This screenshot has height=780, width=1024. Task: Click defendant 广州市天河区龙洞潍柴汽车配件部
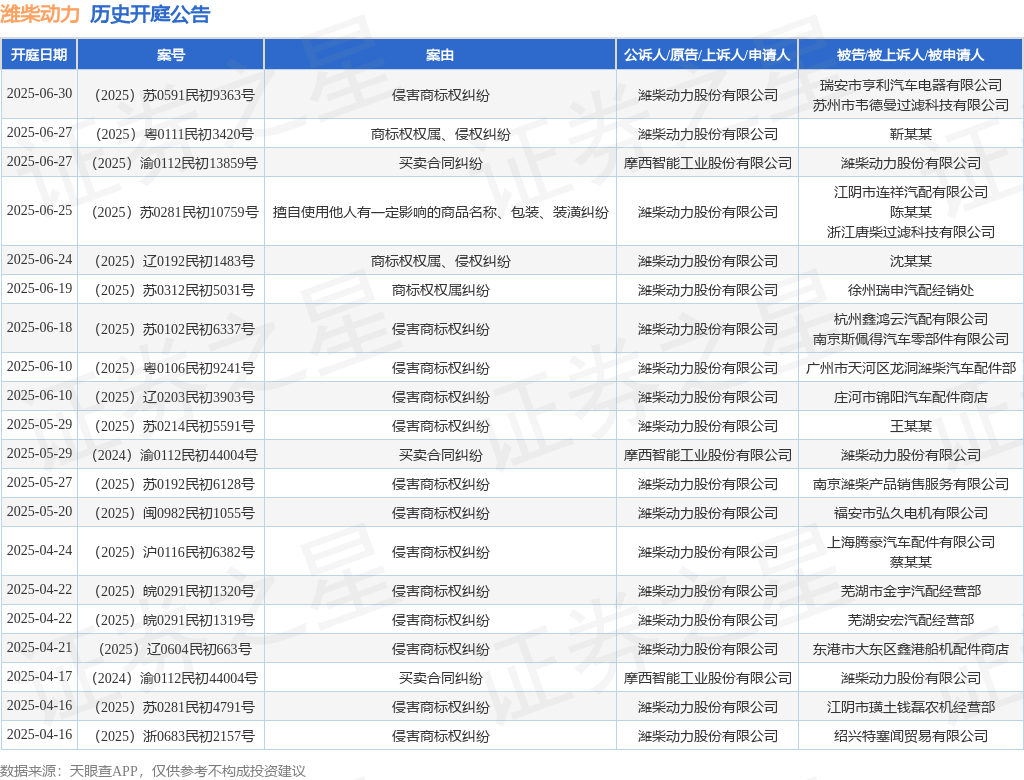tap(910, 368)
